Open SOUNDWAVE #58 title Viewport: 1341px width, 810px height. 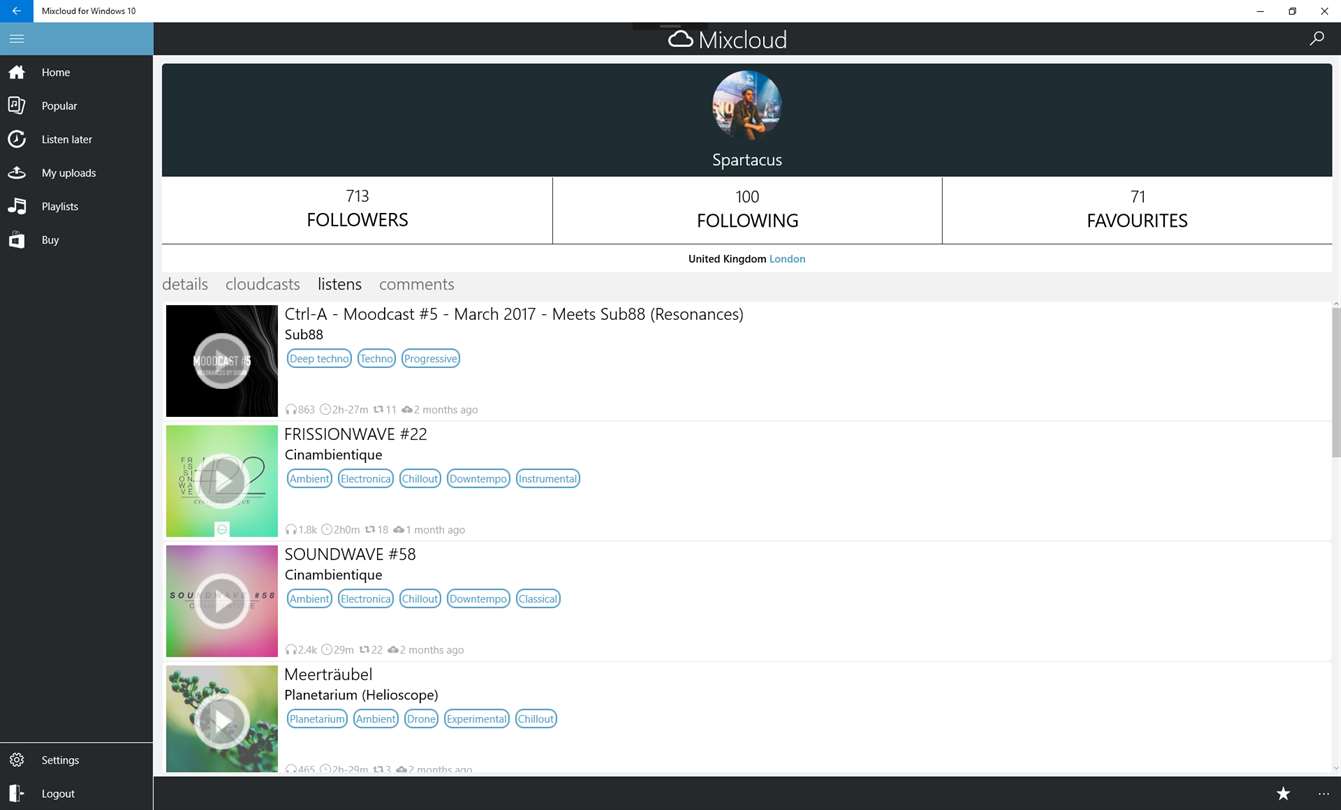350,554
